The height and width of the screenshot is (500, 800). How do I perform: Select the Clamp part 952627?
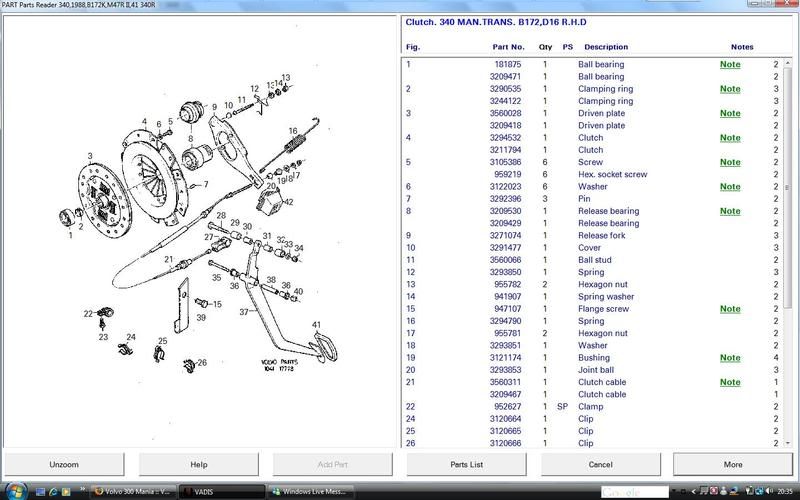(x=592, y=407)
